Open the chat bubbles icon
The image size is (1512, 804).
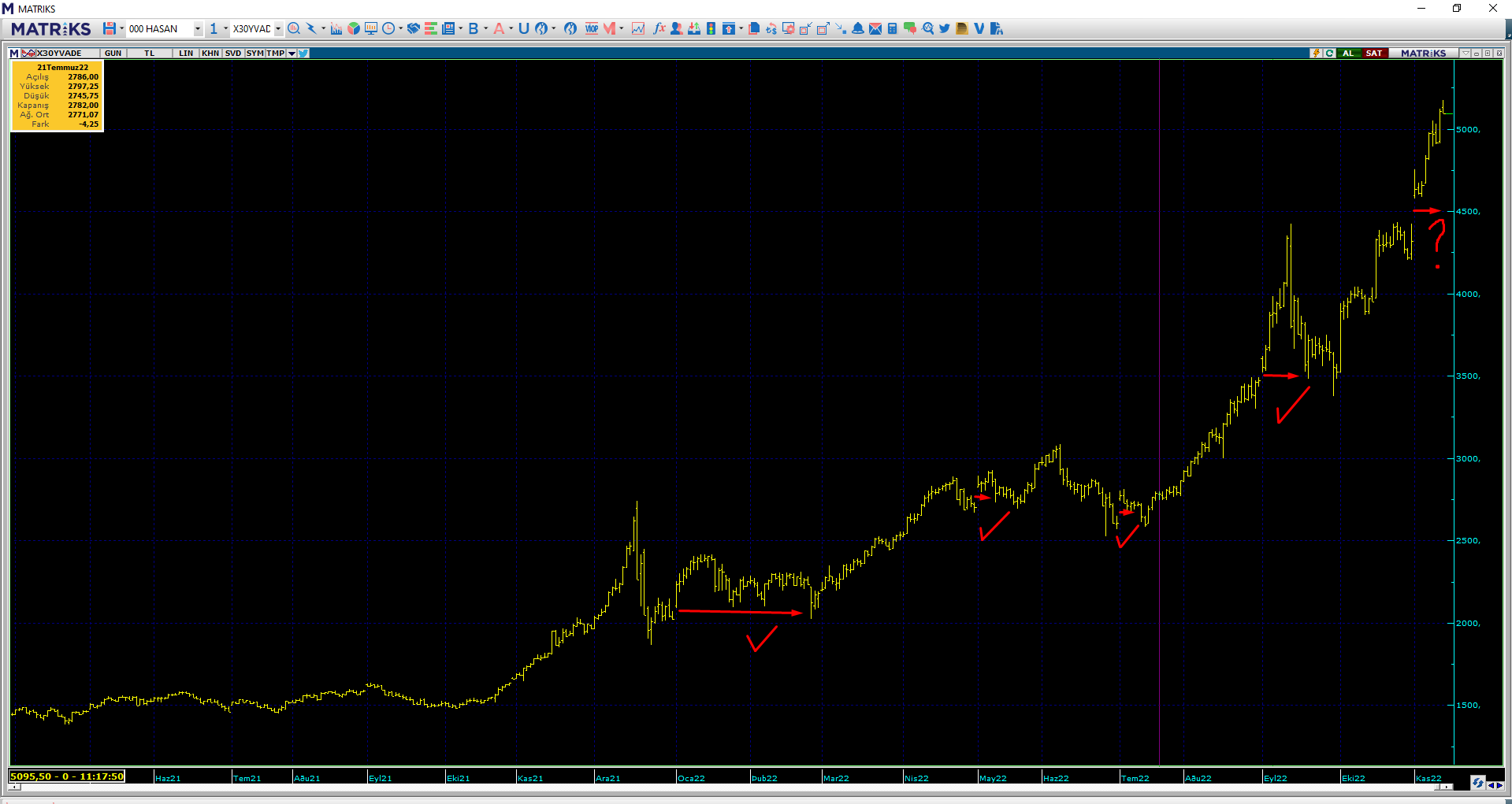(x=910, y=28)
